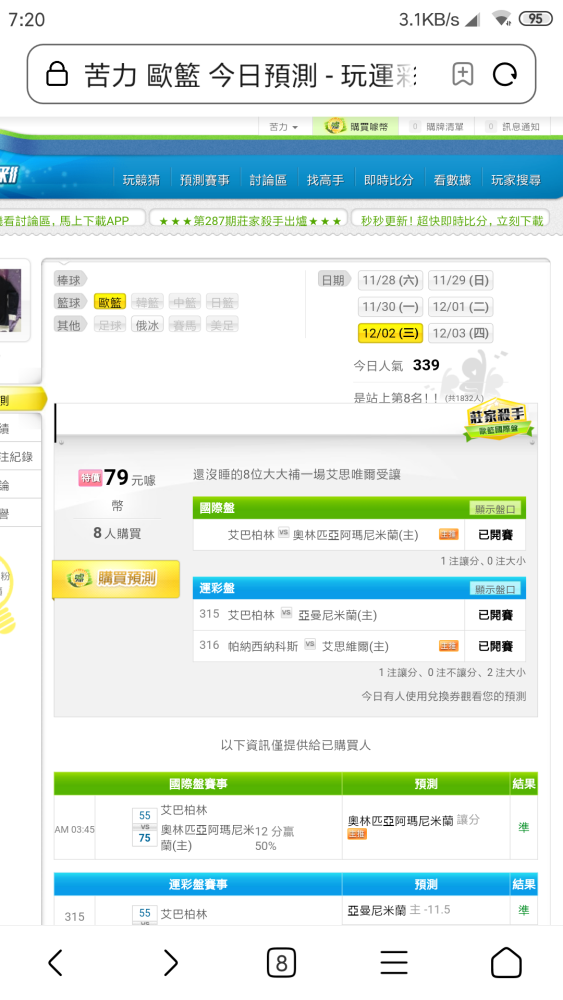
Task: Toggle 顯示盤口 in 運彩盤 header
Action: coord(497,589)
